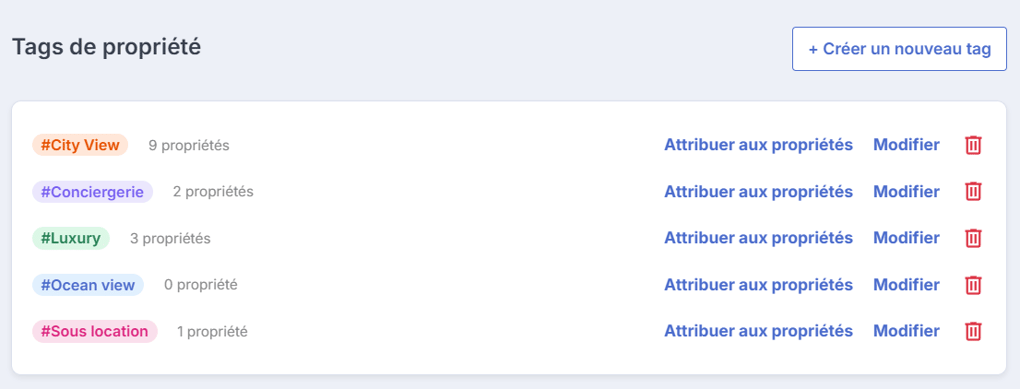Assign Sous location tag to properties
Screen dimensions: 1020x389
(758, 332)
